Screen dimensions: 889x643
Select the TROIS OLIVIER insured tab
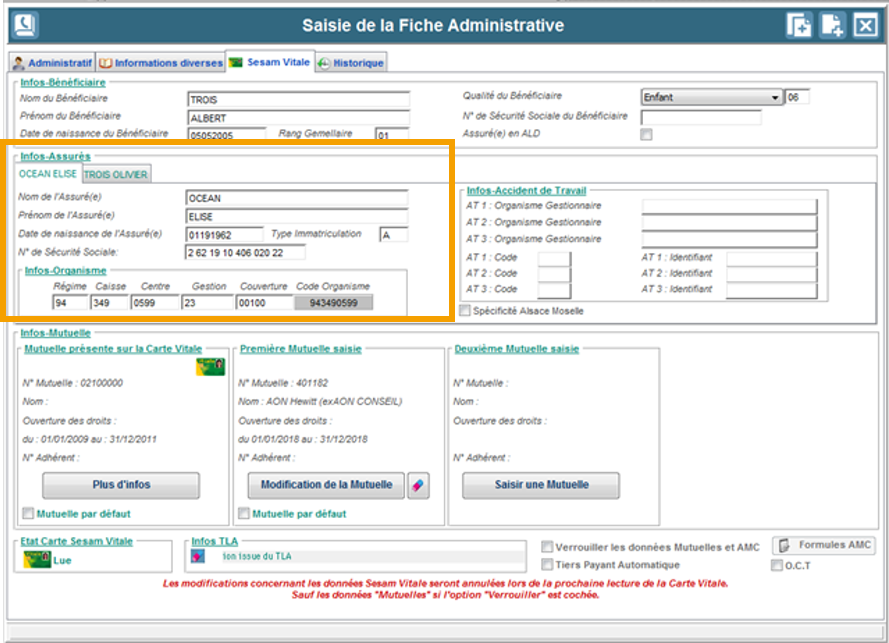tap(116, 174)
